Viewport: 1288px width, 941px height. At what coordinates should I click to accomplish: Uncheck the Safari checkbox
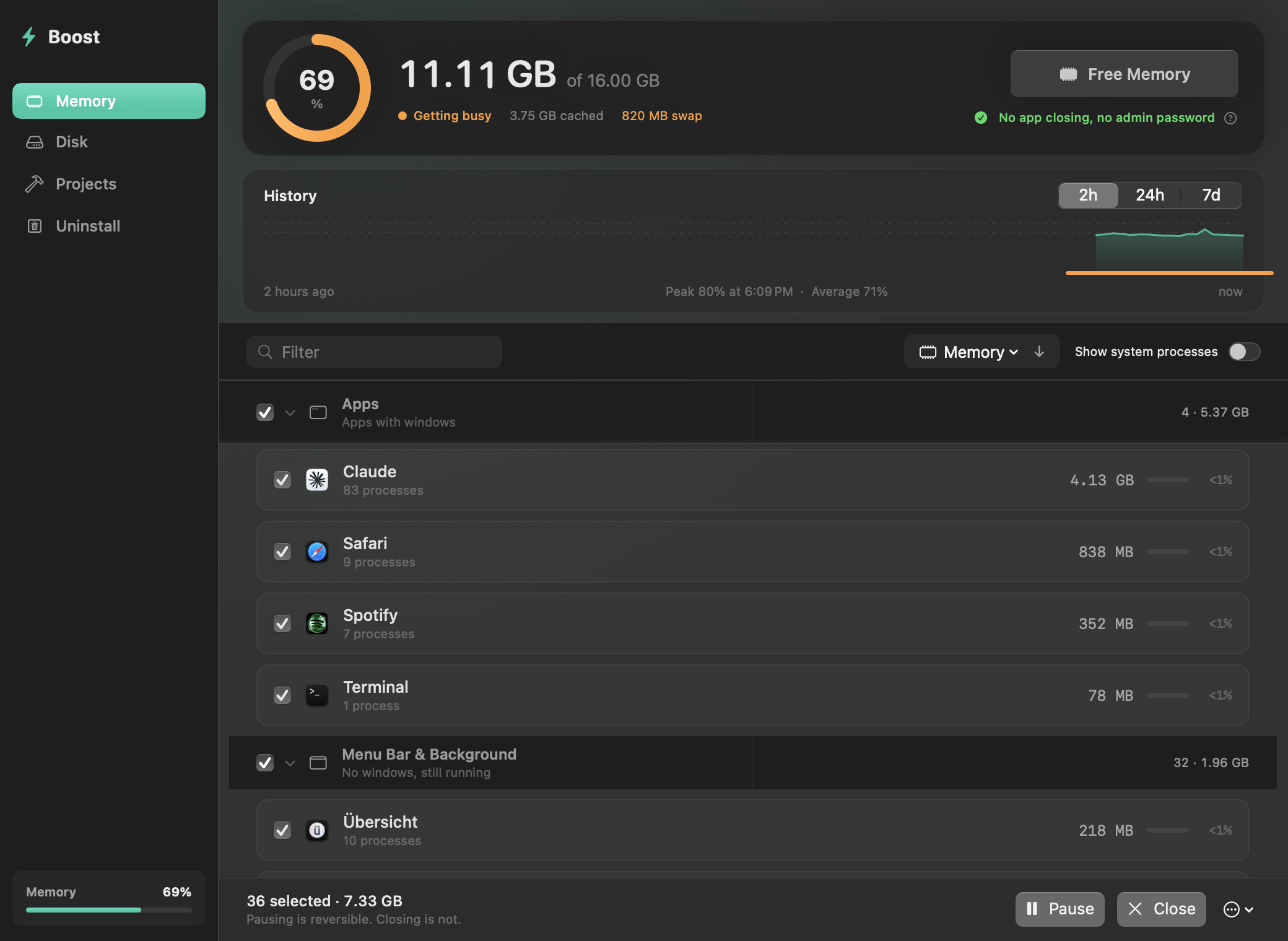point(282,552)
